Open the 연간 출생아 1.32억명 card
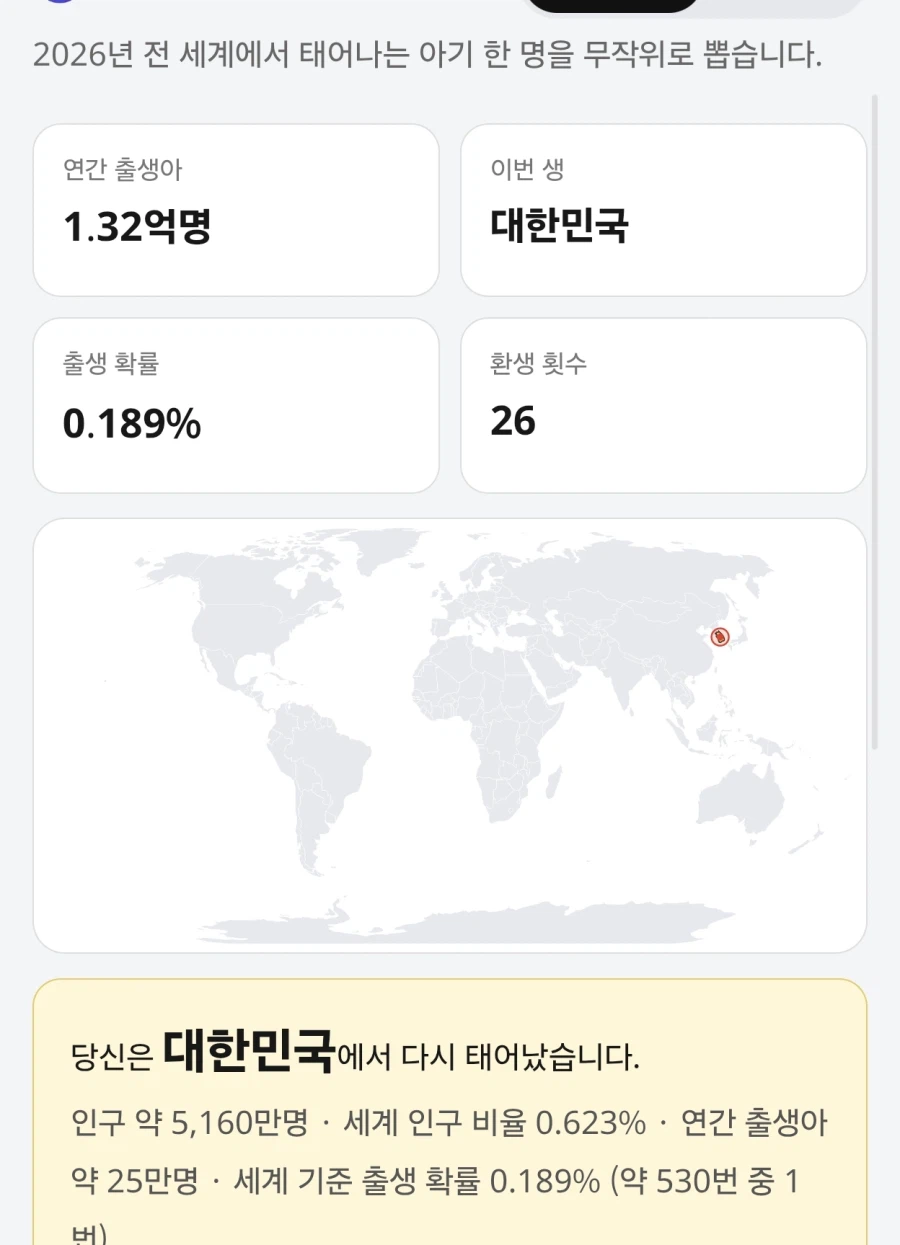Screen dimensions: 900x1245 [x=236, y=210]
